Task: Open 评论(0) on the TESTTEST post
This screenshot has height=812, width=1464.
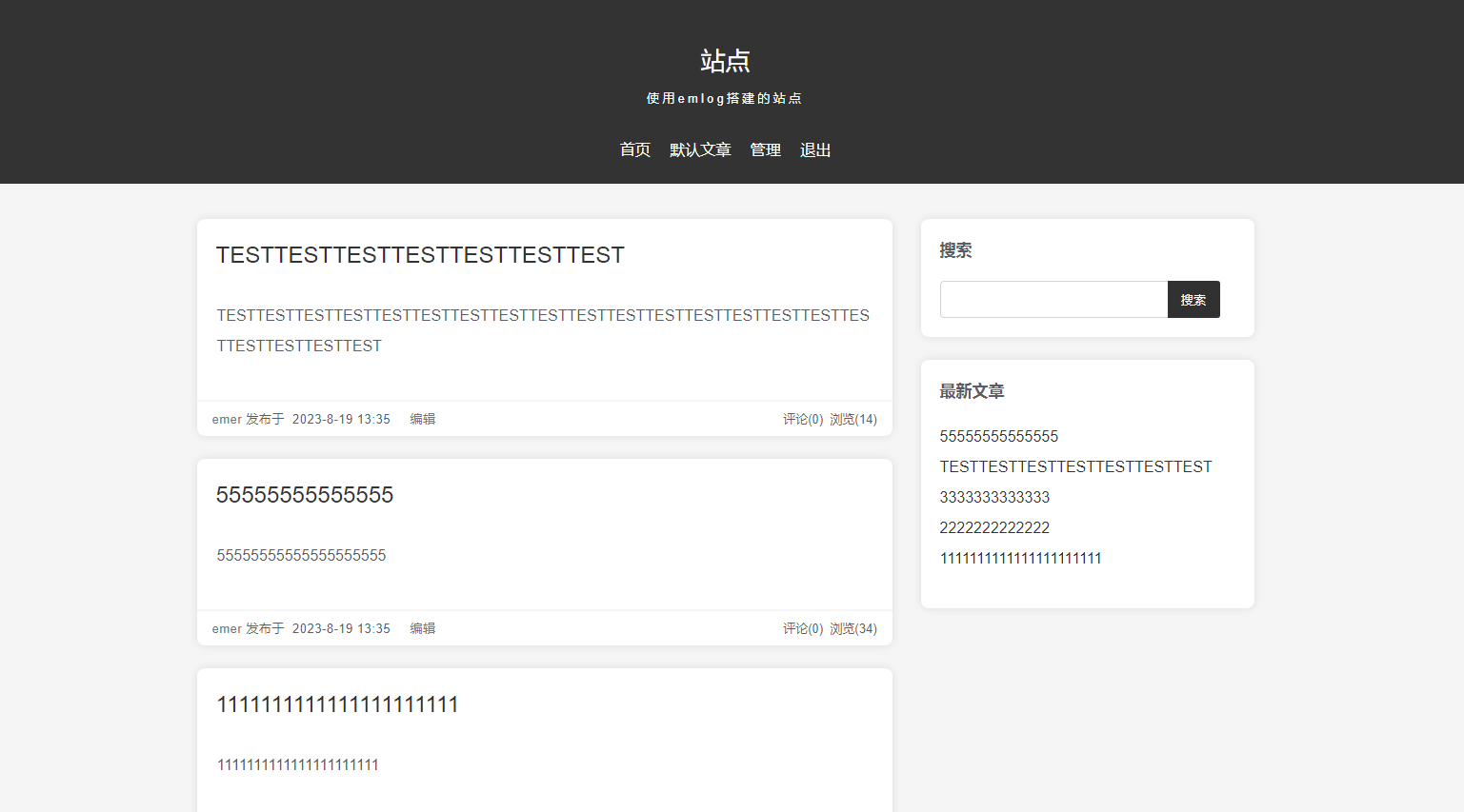Action: (x=803, y=419)
